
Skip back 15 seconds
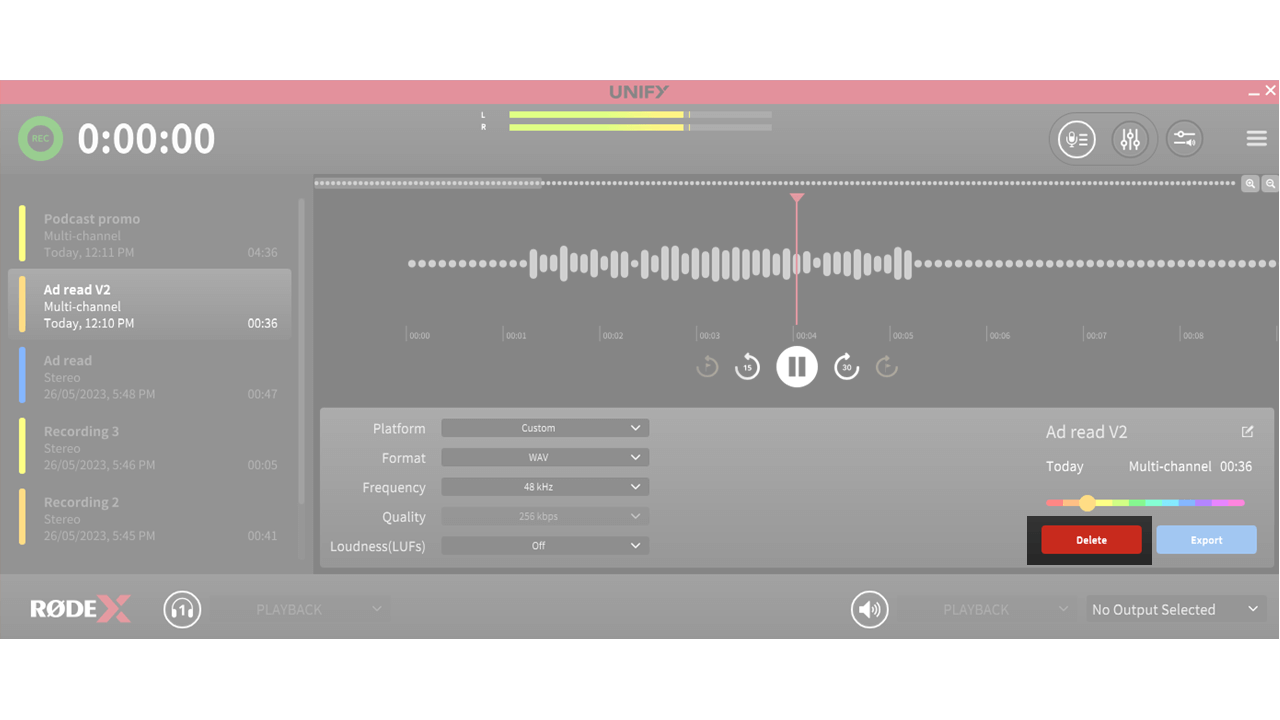tap(746, 366)
